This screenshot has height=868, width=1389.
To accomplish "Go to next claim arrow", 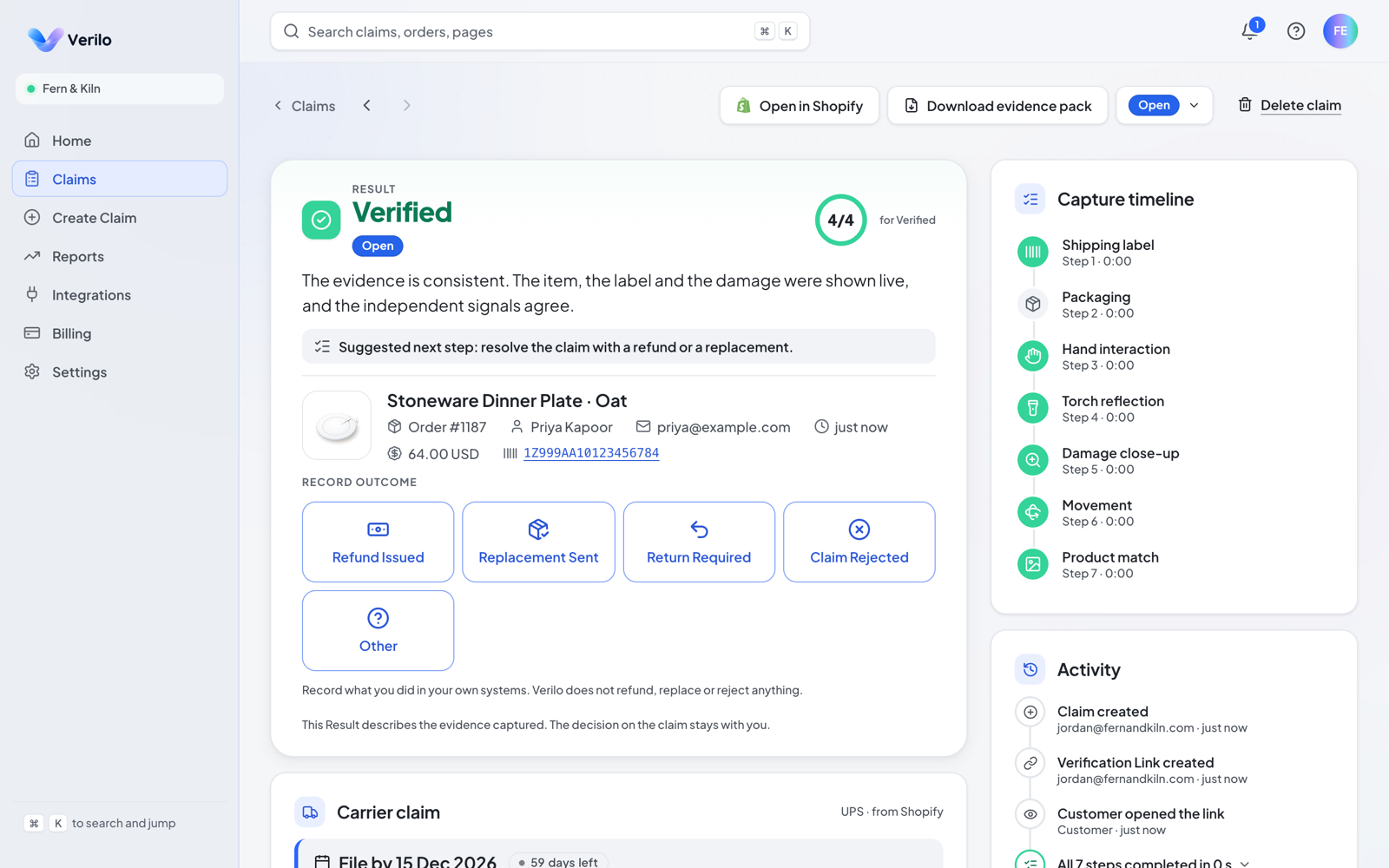I will pyautogui.click(x=406, y=105).
